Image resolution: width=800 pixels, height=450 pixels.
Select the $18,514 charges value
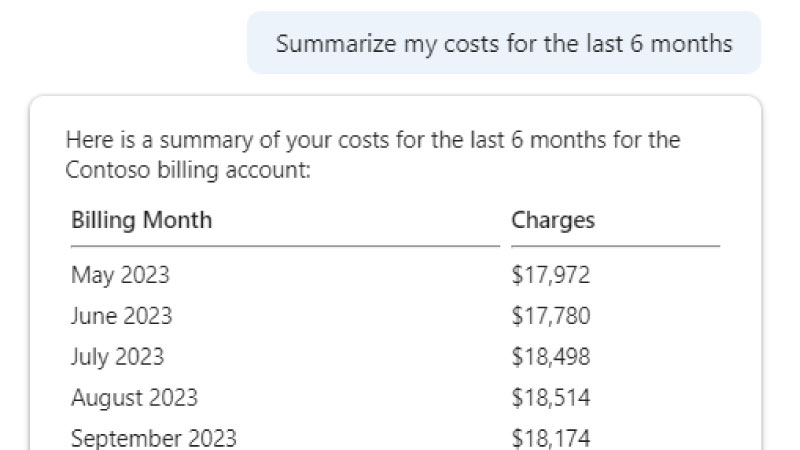click(551, 397)
